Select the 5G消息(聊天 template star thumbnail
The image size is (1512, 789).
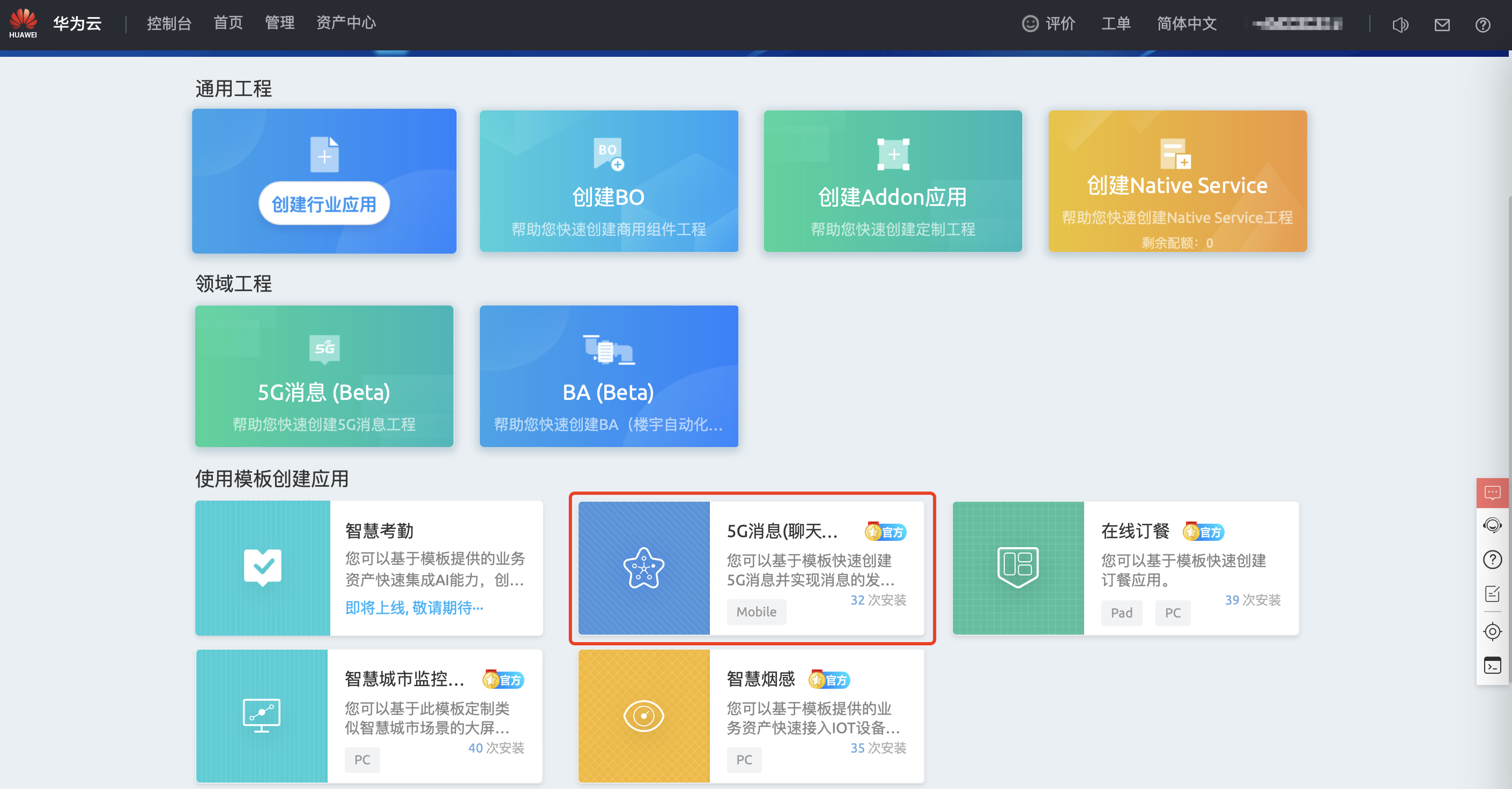pyautogui.click(x=644, y=568)
